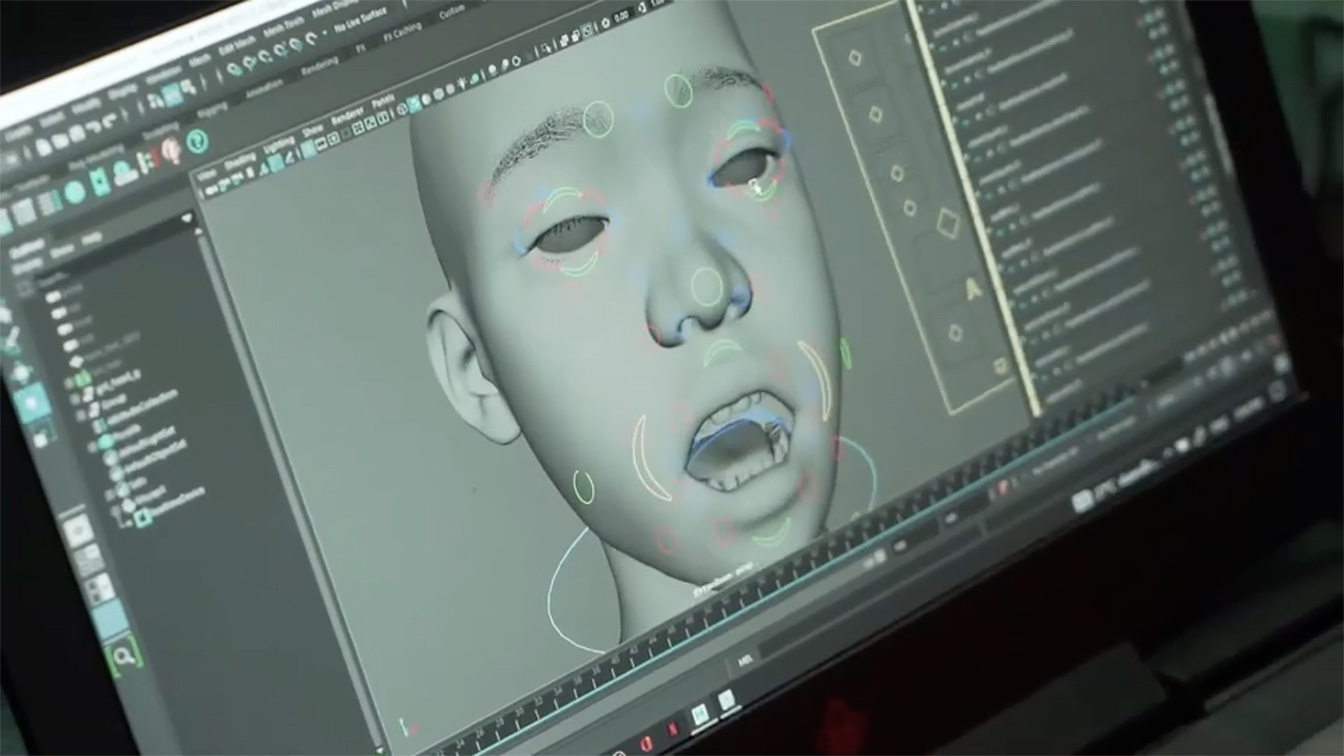
Task: Click the viewport gear settings icon
Action: click(x=606, y=21)
